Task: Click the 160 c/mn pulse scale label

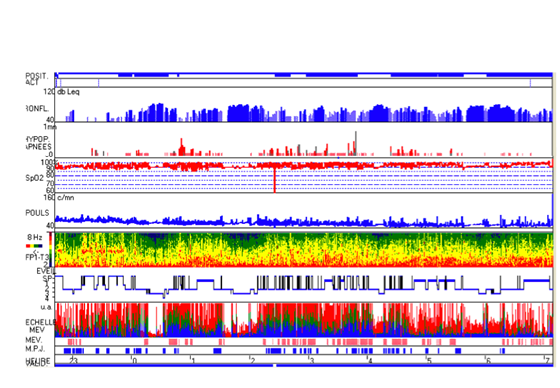Action: (59, 198)
